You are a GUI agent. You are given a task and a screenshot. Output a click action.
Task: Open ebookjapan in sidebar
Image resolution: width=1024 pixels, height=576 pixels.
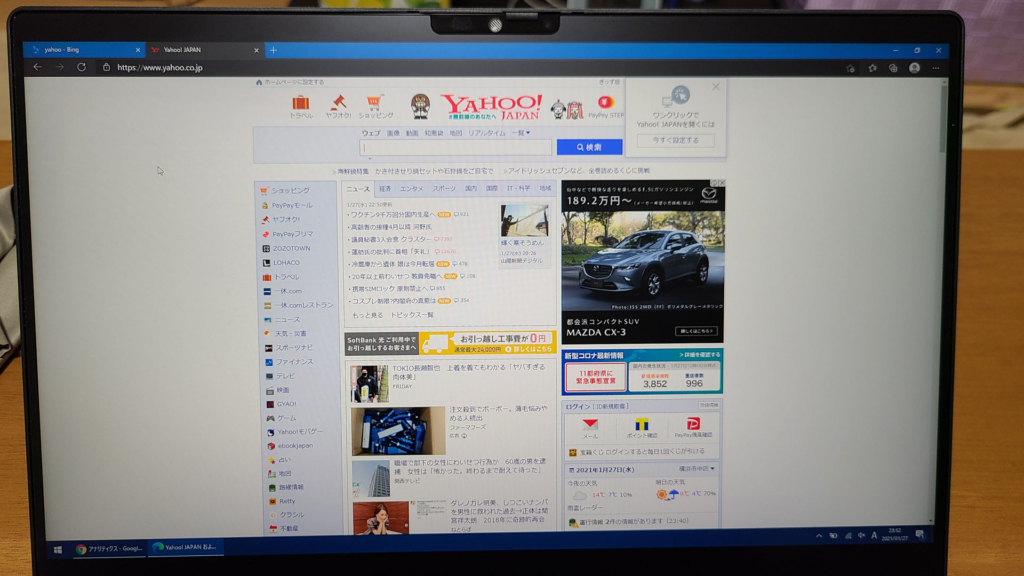(295, 446)
